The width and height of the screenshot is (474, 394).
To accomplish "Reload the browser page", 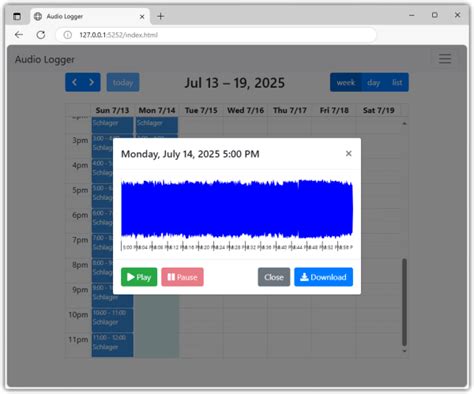I will coord(41,35).
